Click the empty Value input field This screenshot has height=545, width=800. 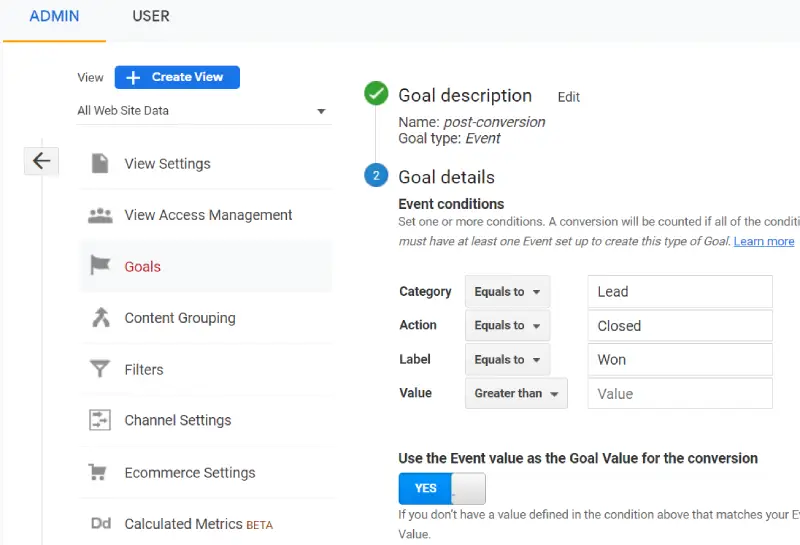pyautogui.click(x=680, y=393)
